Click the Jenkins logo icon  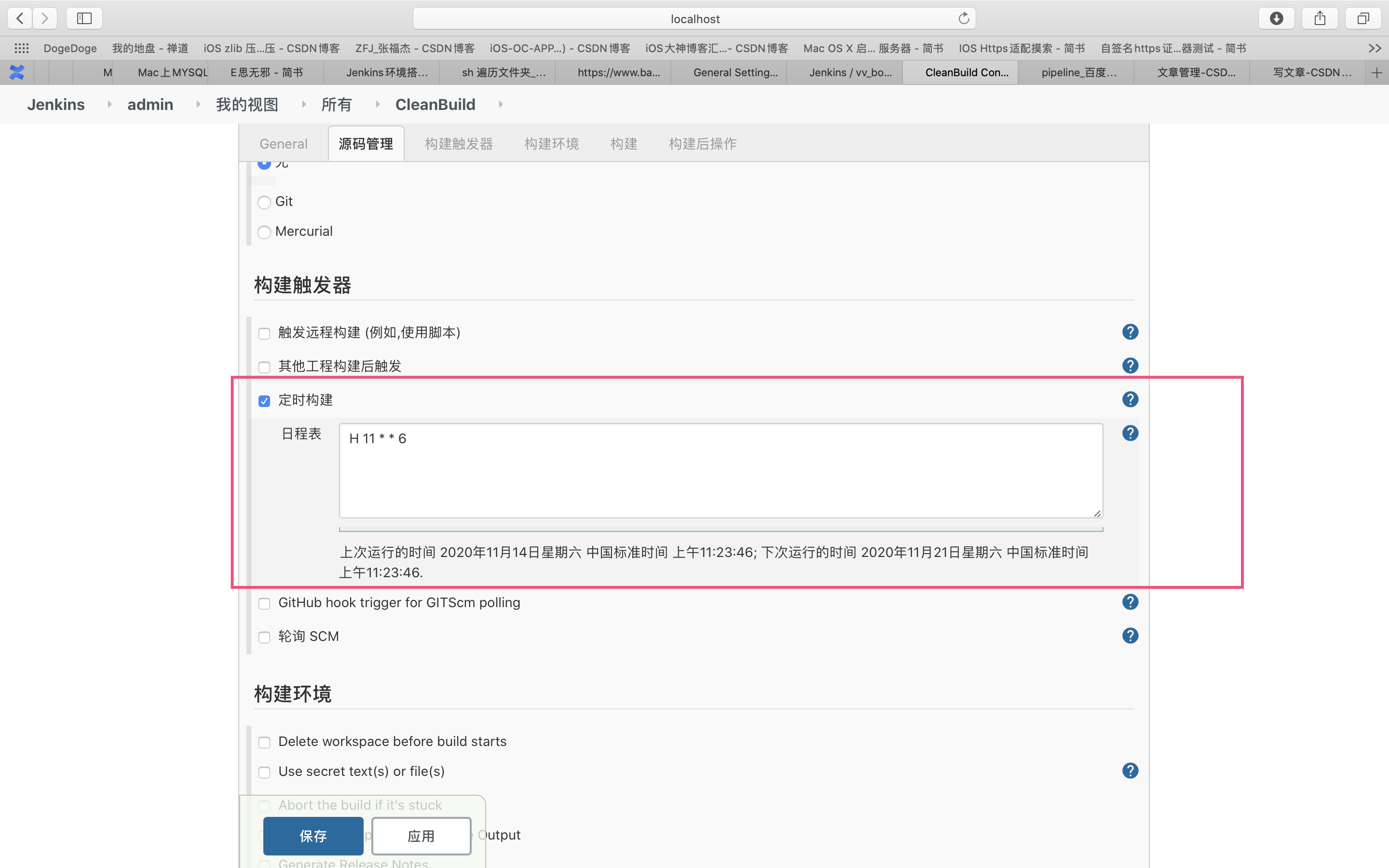(17, 72)
